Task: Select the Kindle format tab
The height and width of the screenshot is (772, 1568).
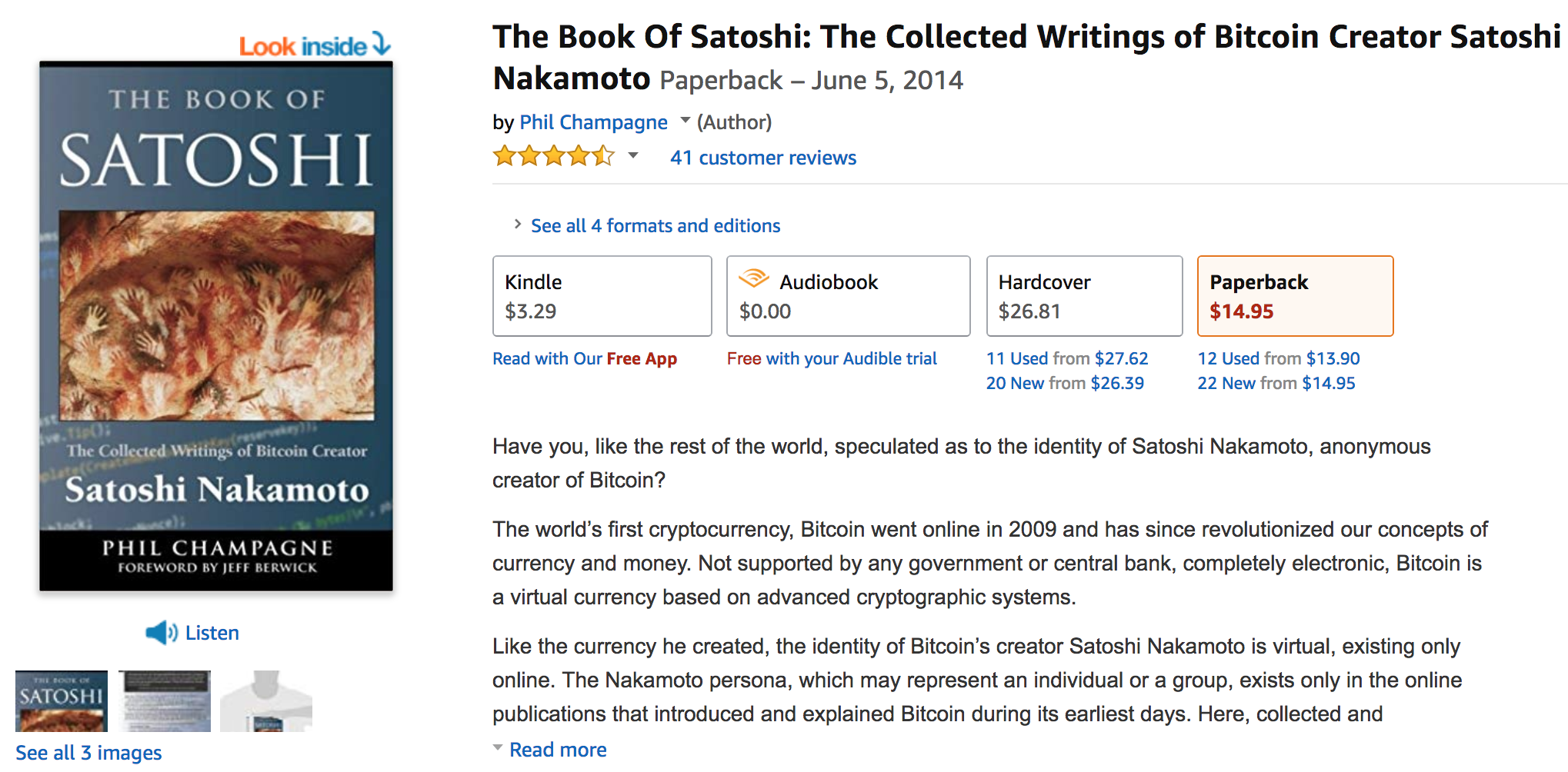Action: pyautogui.click(x=602, y=296)
